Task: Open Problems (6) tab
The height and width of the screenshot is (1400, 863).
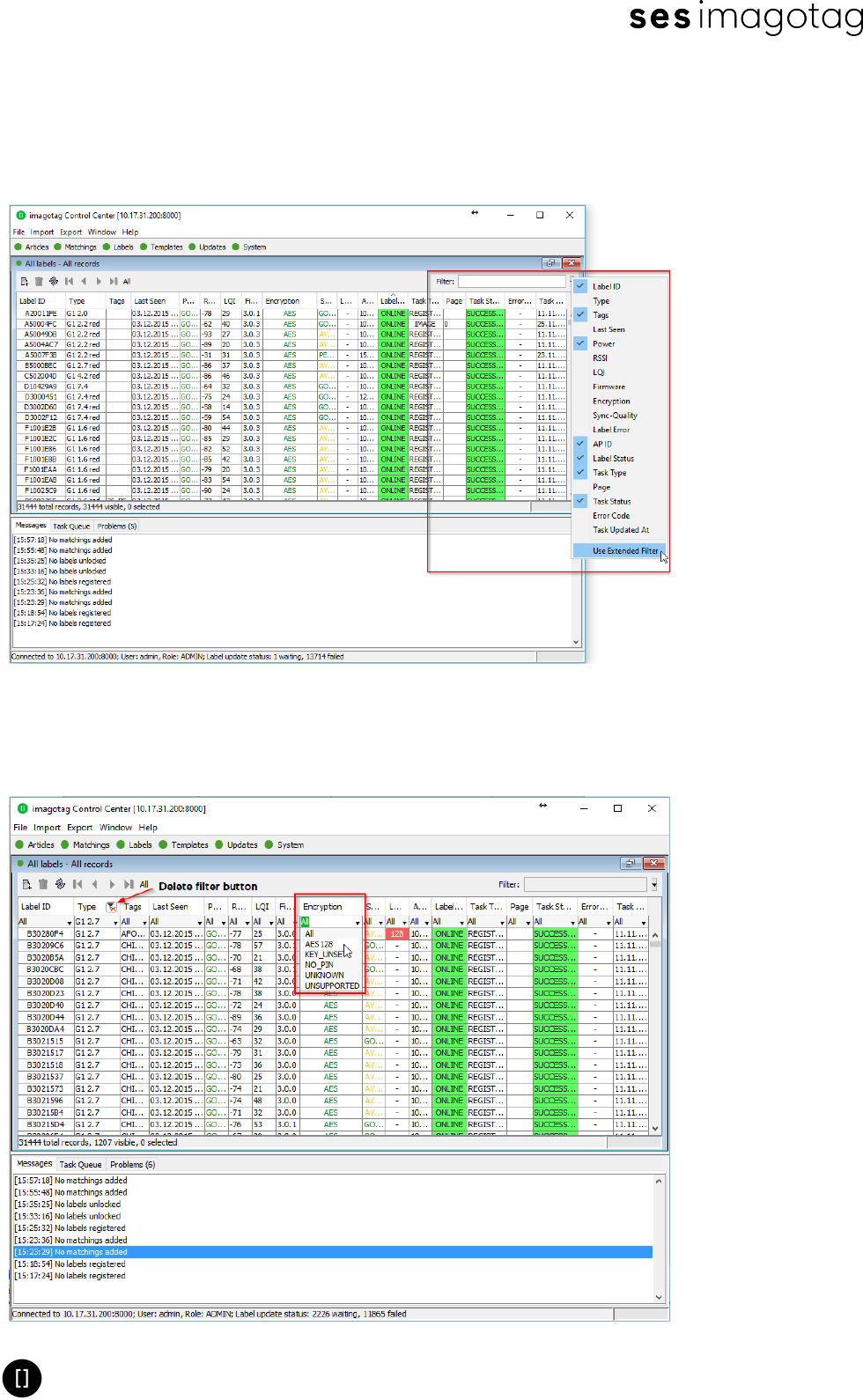Action: [x=132, y=1165]
